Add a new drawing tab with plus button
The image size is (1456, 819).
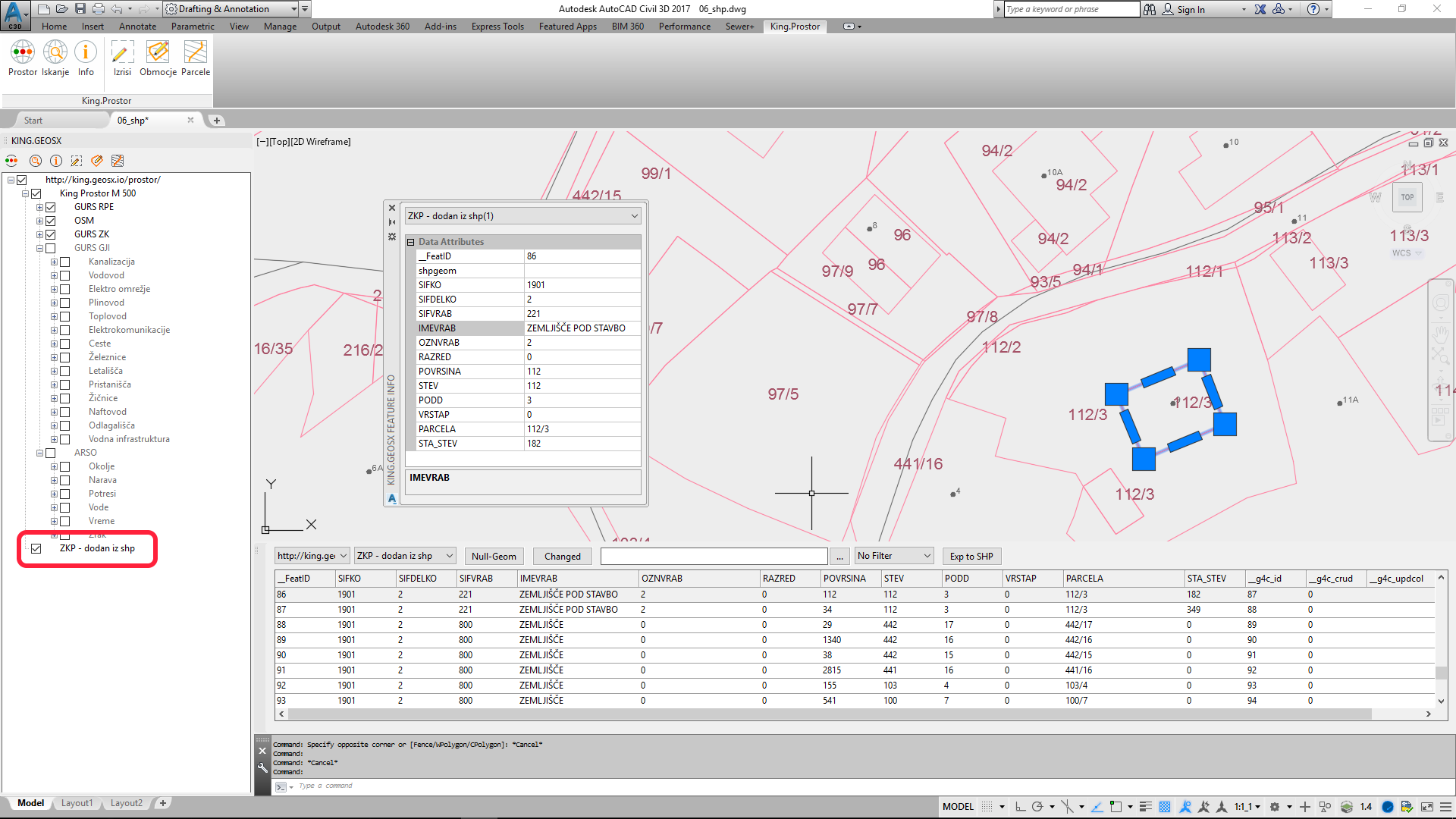pyautogui.click(x=217, y=121)
